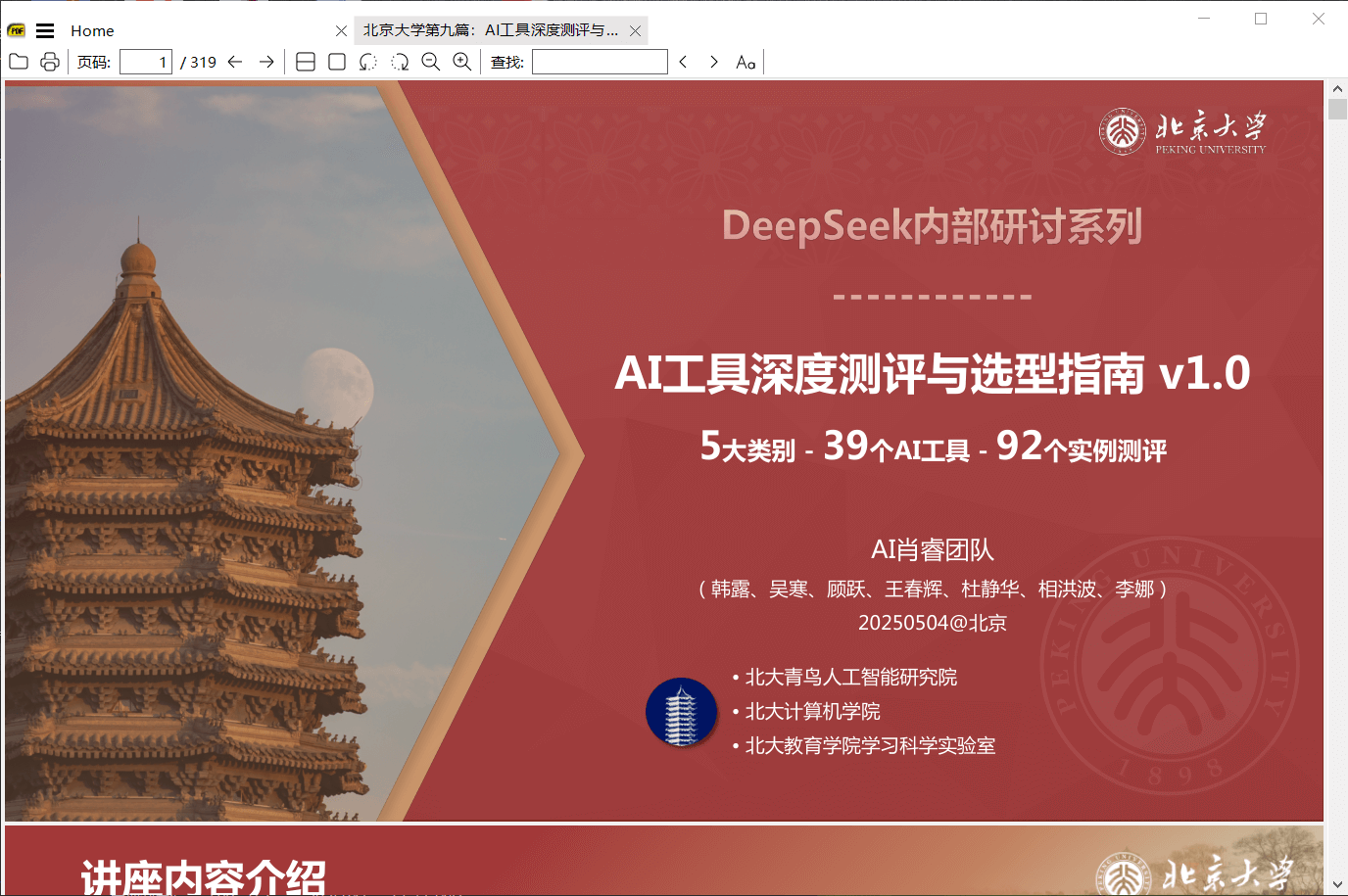Image resolution: width=1348 pixels, height=896 pixels.
Task: Toggle match case for search
Action: tap(746, 62)
